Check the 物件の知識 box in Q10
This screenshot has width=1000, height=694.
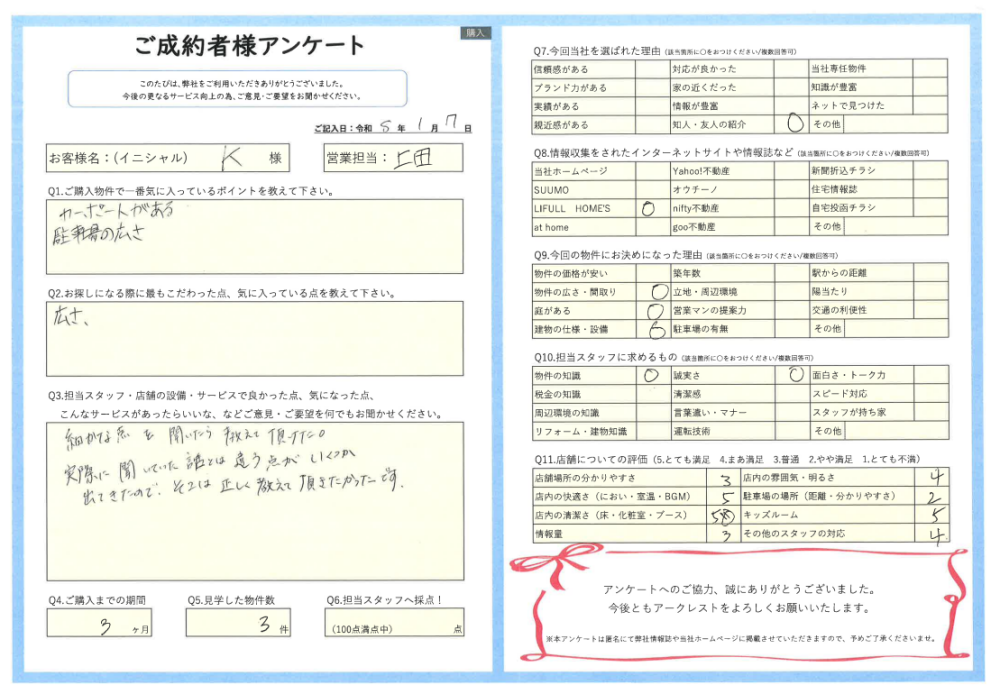coord(651,375)
